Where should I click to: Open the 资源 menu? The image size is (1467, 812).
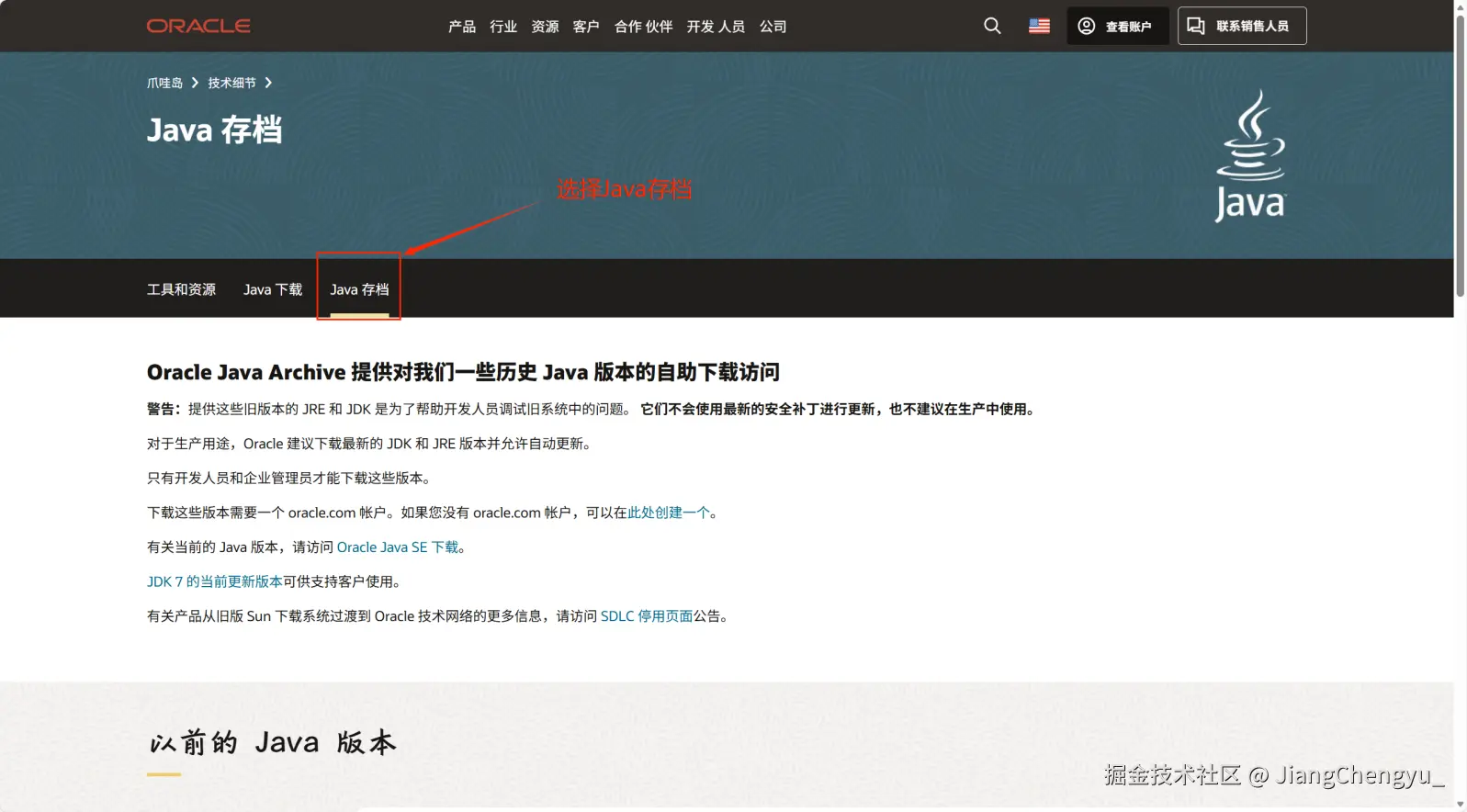[x=545, y=27]
